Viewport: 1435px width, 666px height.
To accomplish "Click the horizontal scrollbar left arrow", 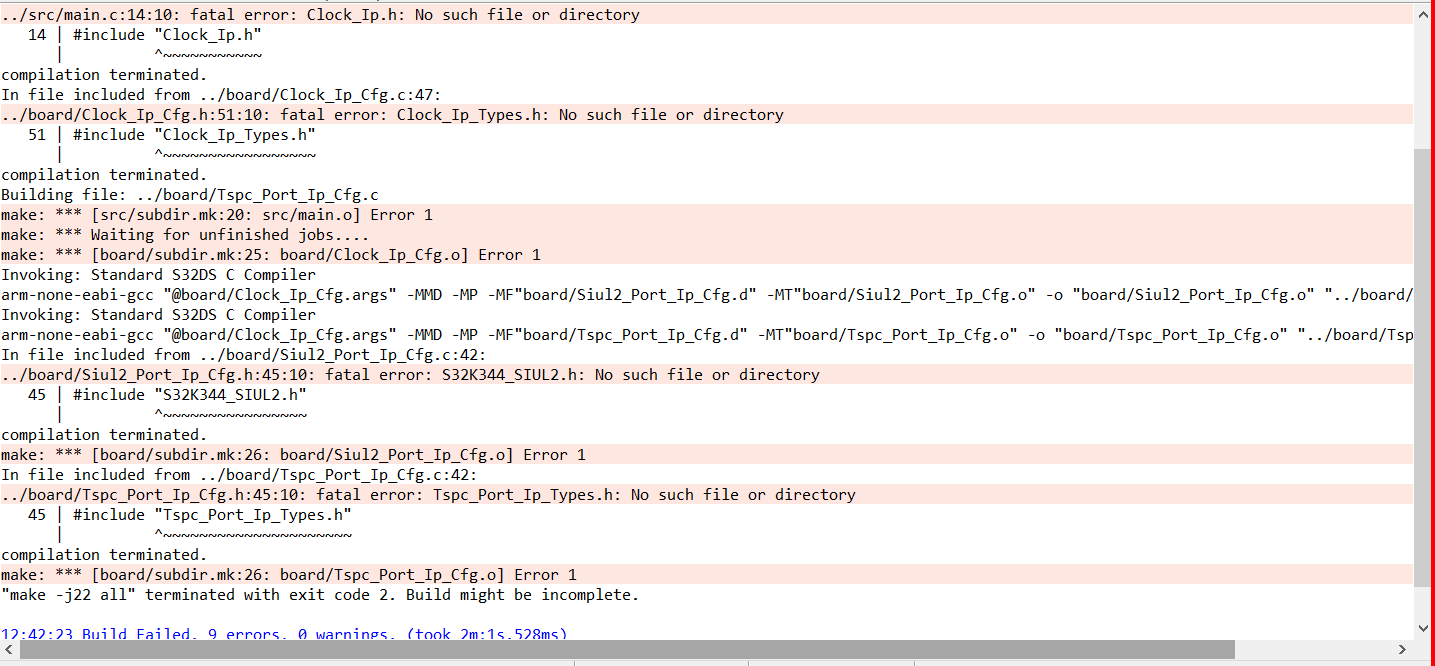I will [x=8, y=649].
